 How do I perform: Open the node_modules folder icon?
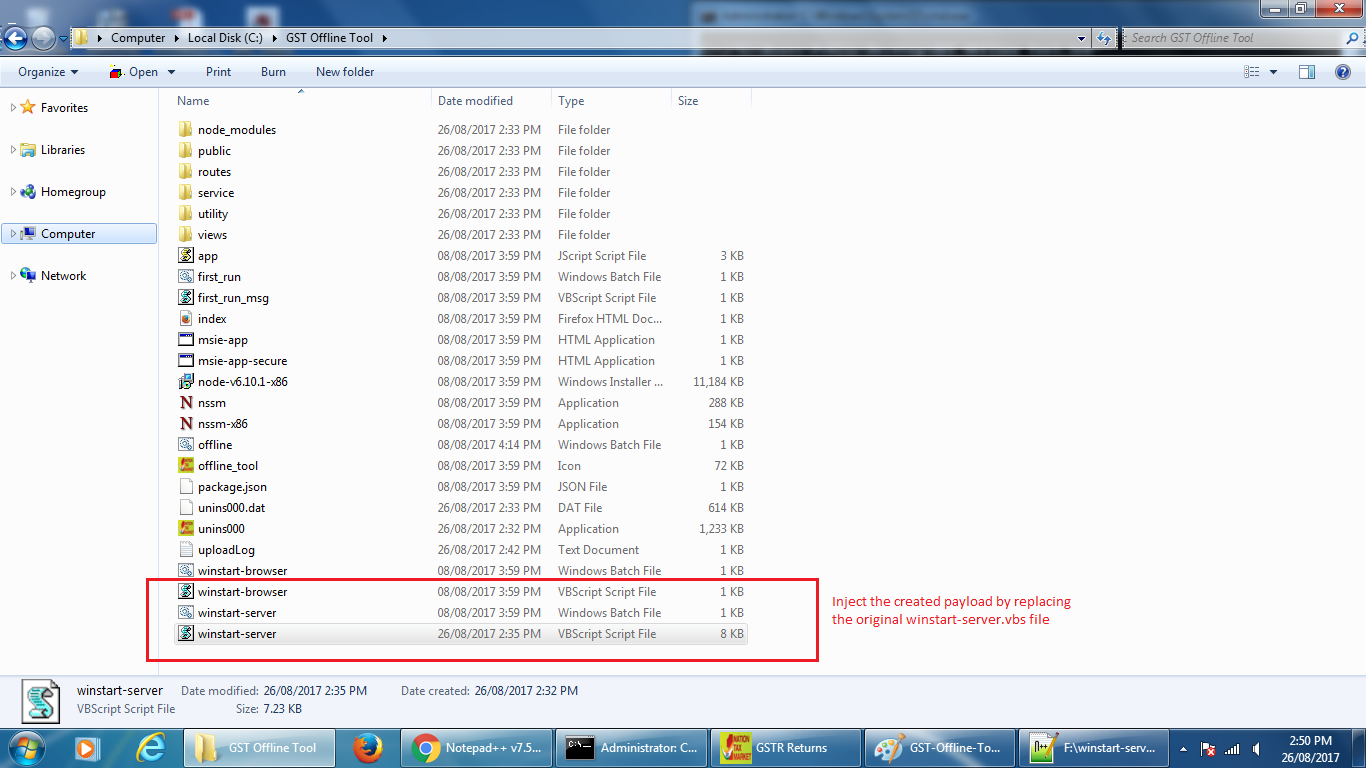pos(185,130)
